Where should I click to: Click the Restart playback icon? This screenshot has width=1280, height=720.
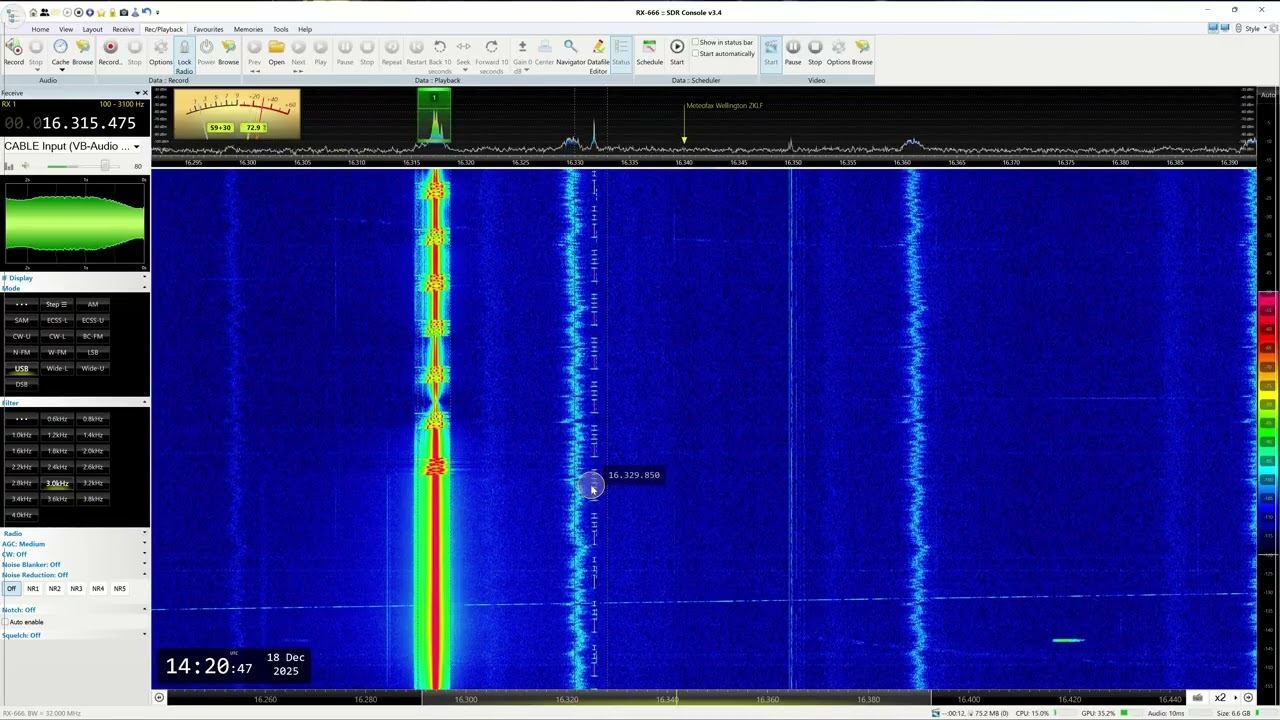[416, 51]
